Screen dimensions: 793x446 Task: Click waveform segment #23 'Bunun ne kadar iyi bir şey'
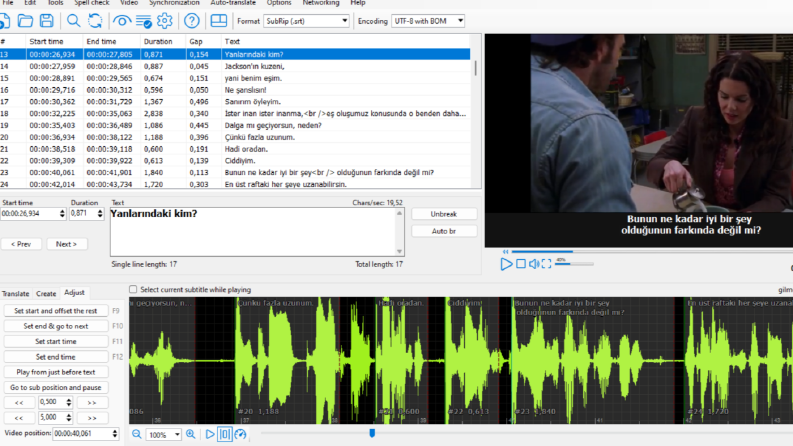click(593, 360)
